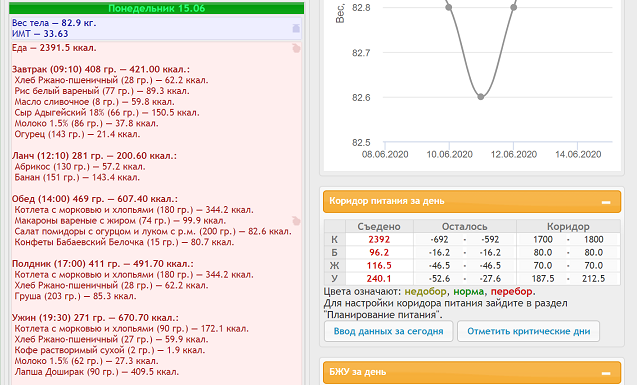
Task: Select 'Завтрак (09:10)' meal heading
Action: [101, 69]
